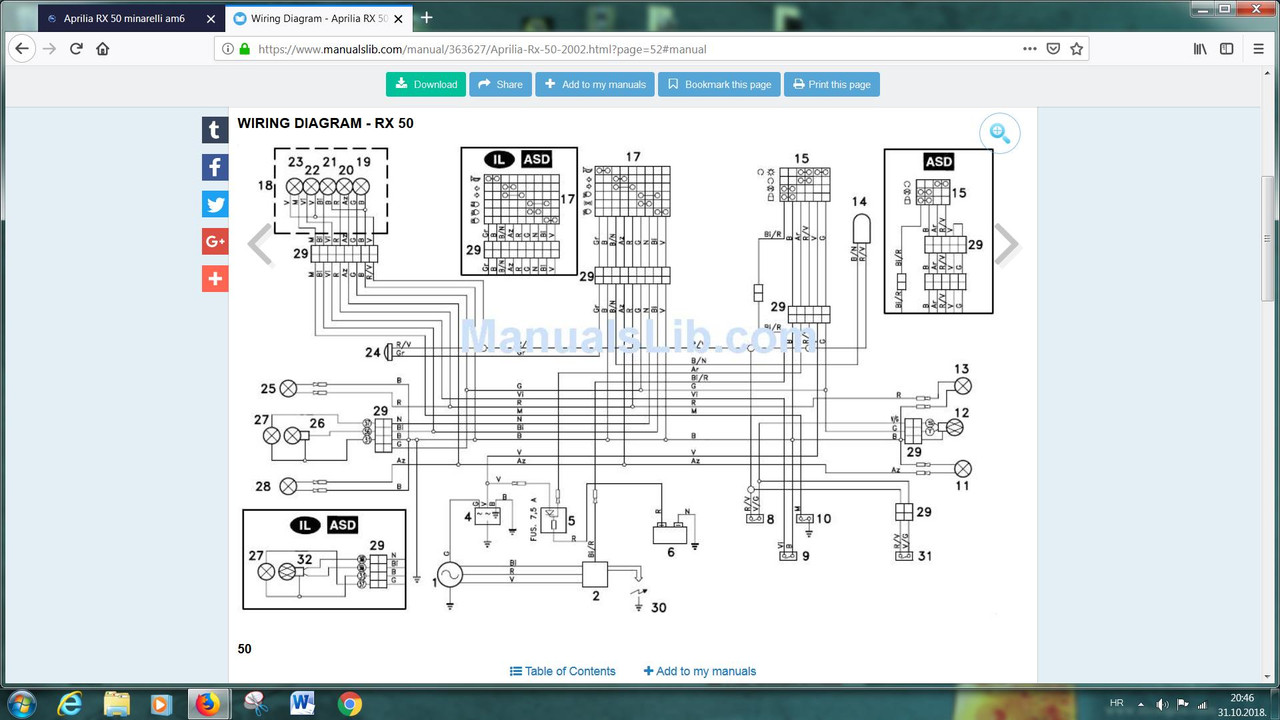Image resolution: width=1280 pixels, height=720 pixels.
Task: Open a new tab with plus button
Action: click(x=427, y=17)
